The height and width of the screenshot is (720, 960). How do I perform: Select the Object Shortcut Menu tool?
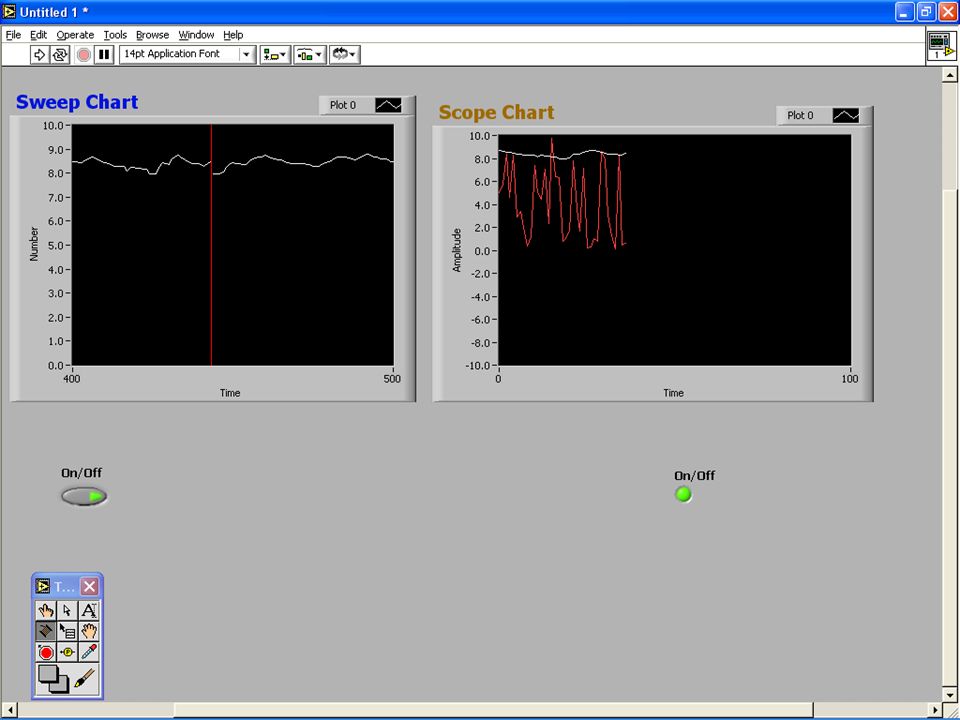pos(67,631)
